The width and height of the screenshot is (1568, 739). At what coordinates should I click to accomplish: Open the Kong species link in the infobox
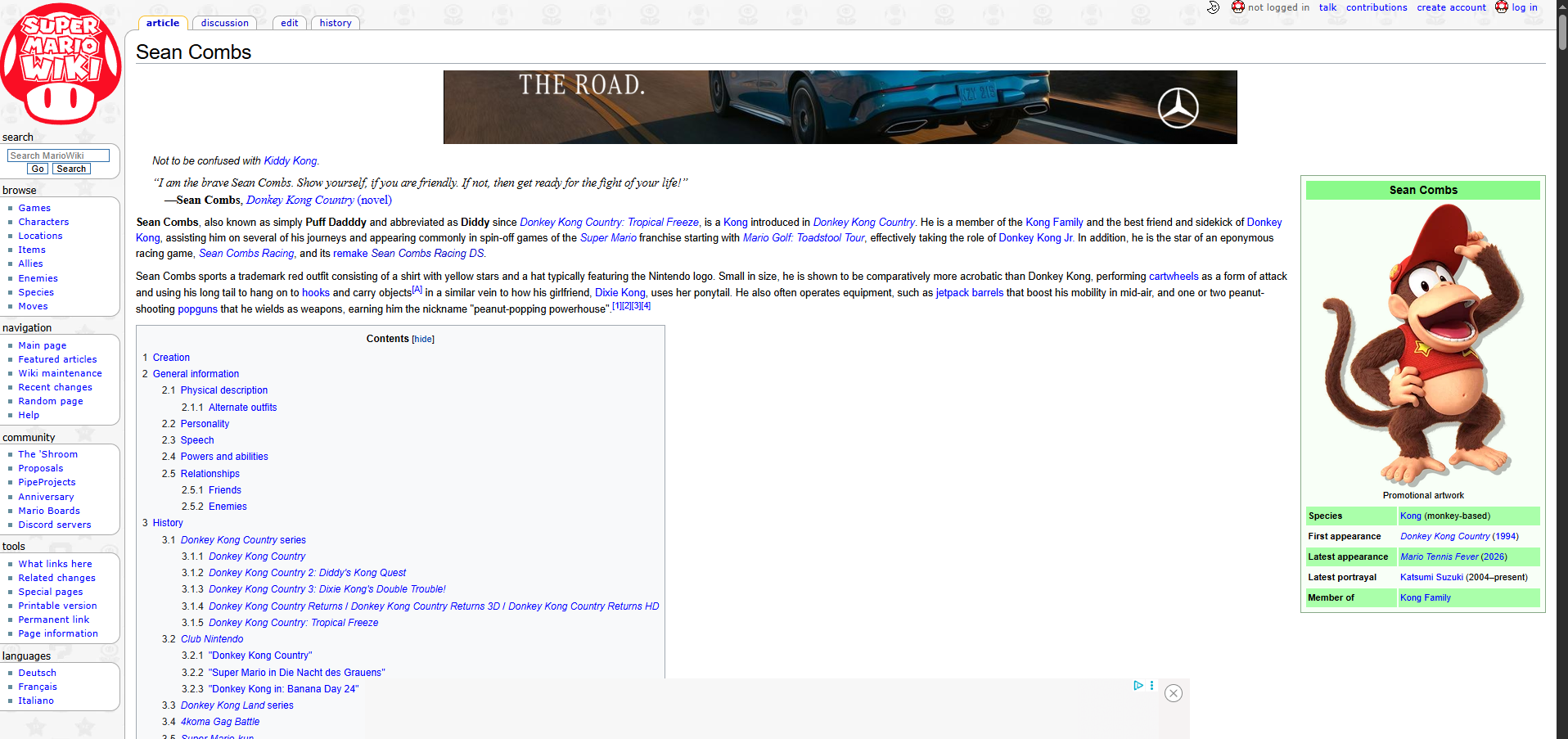pos(1411,516)
